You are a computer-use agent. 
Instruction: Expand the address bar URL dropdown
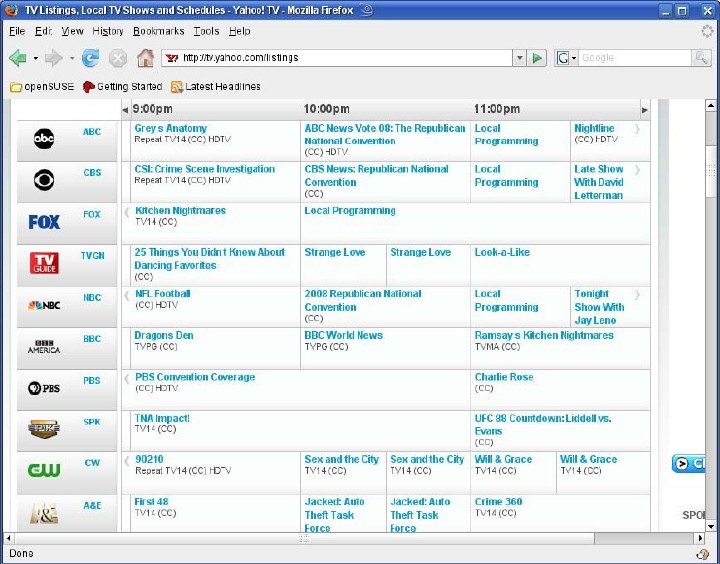click(519, 58)
